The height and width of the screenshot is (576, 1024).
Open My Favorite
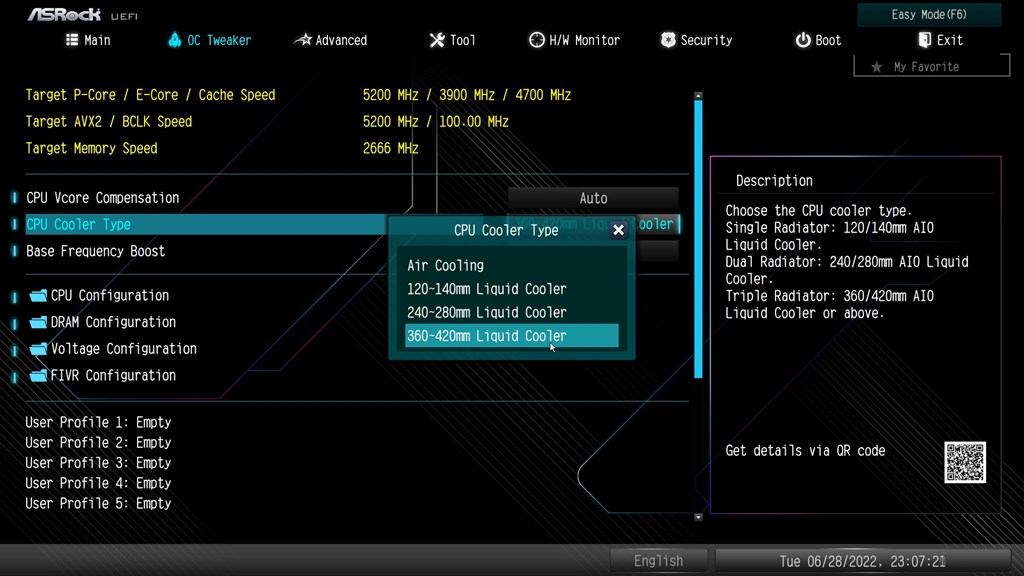(931, 67)
